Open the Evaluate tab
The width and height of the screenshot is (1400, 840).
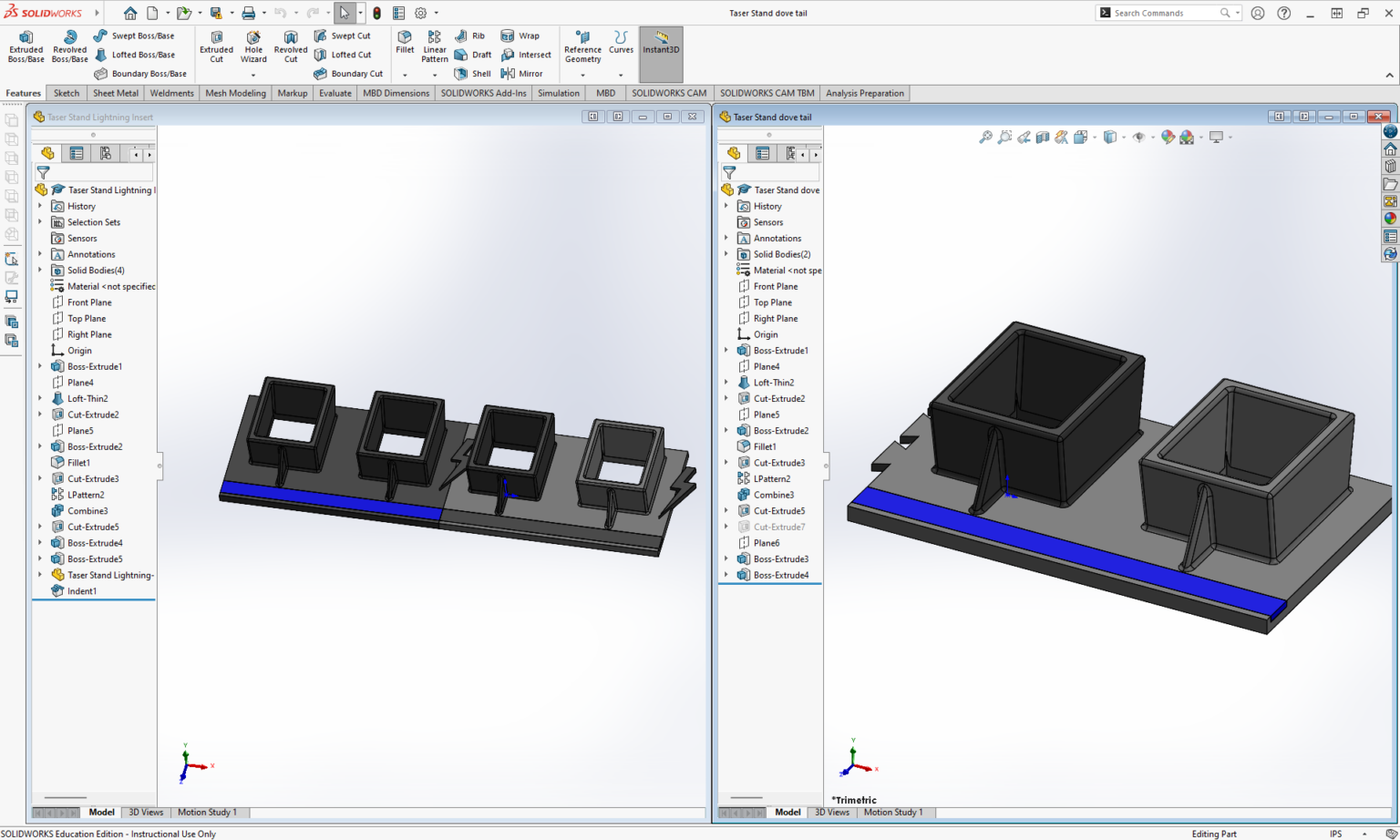[x=335, y=93]
